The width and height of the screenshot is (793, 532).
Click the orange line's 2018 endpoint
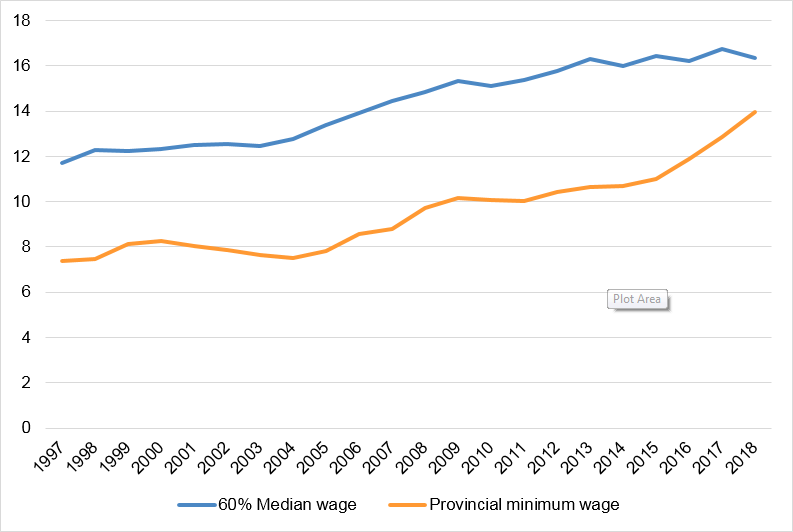click(755, 111)
